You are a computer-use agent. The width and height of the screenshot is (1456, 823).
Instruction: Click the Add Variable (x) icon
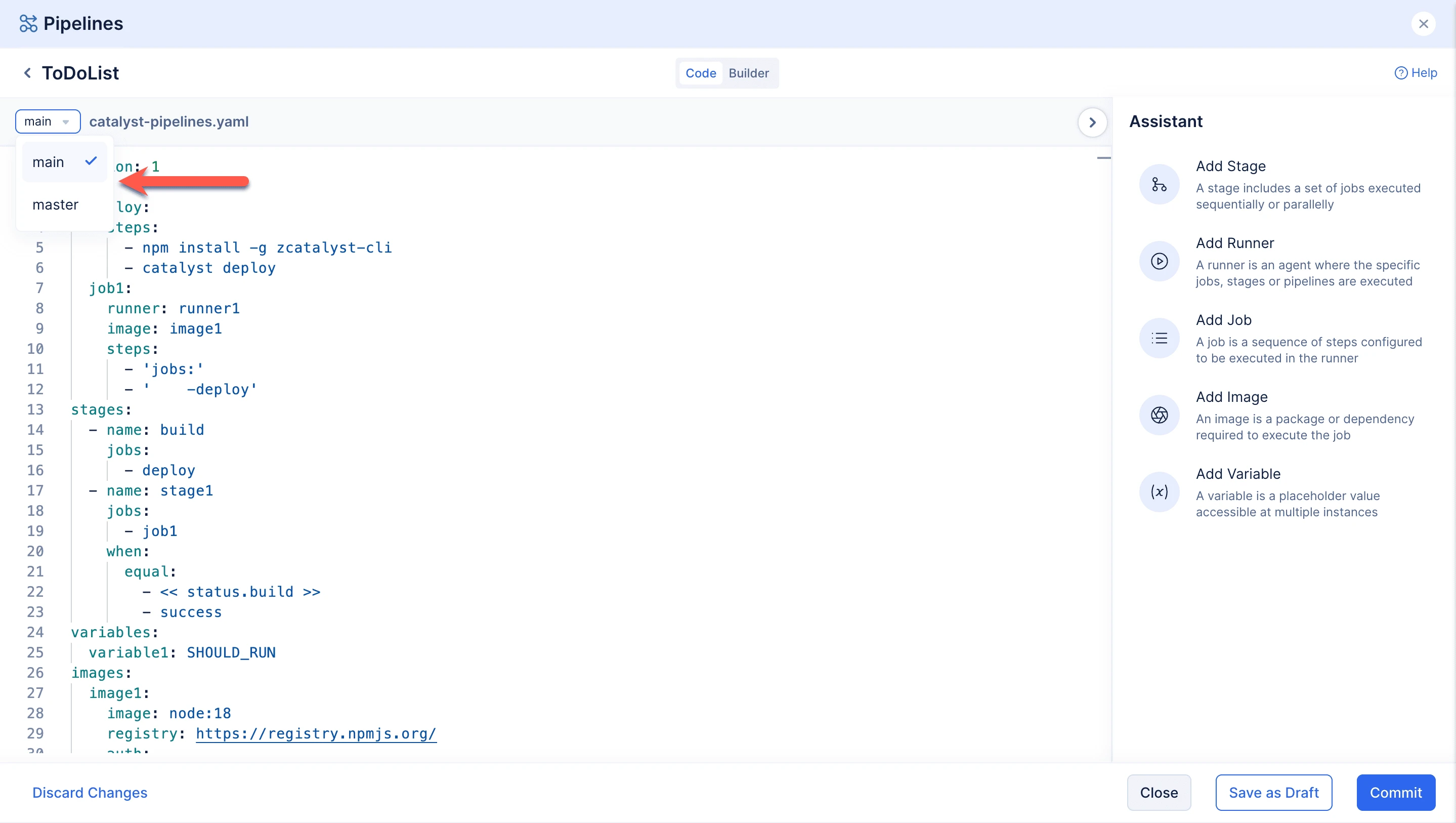coord(1159,492)
